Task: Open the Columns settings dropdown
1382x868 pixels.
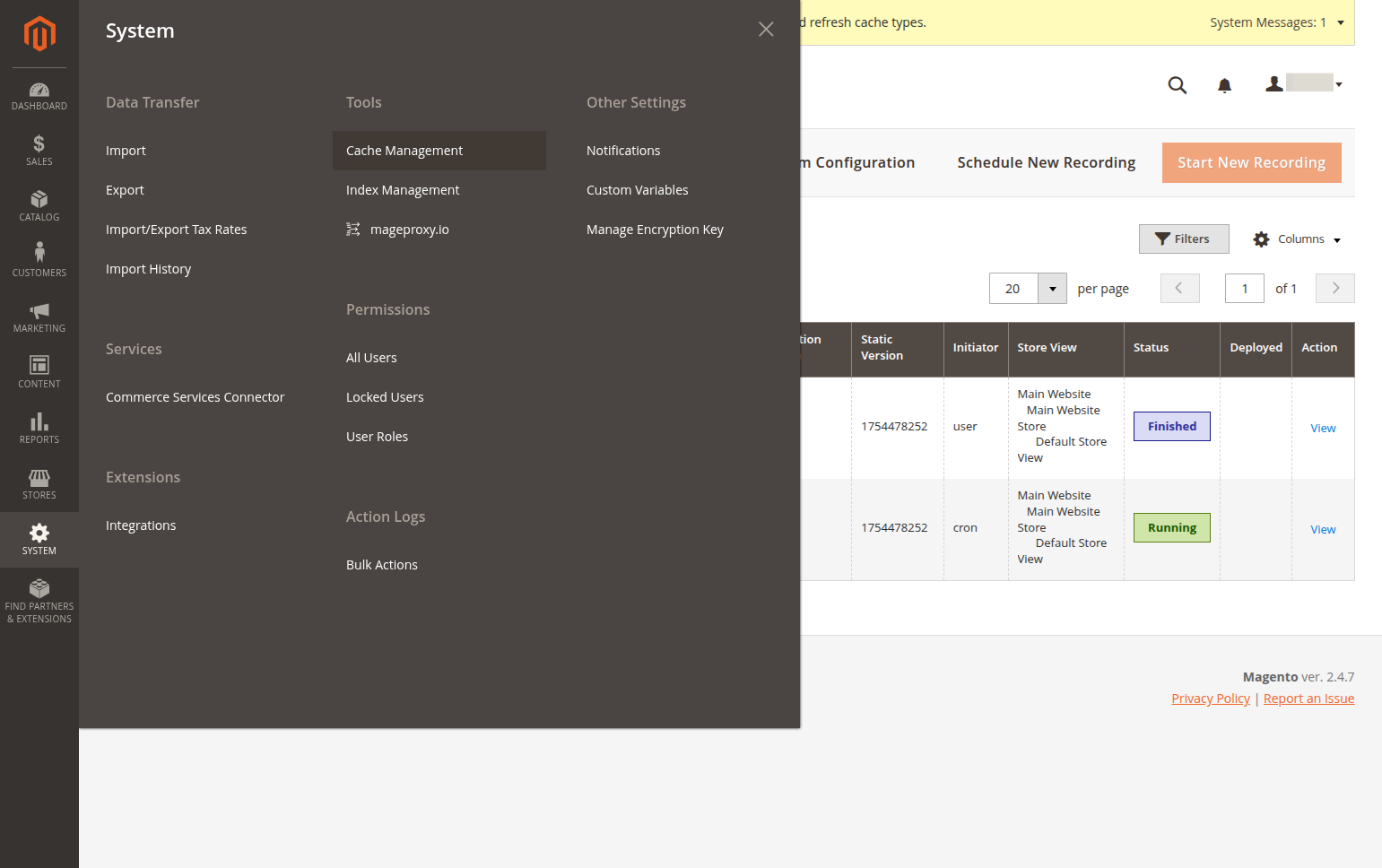Action: (x=1297, y=239)
